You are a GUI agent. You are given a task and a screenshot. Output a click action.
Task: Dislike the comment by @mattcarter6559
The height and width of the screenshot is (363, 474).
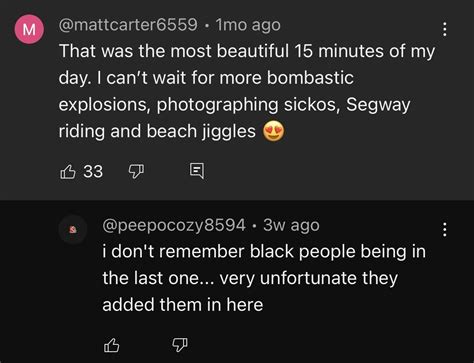point(136,171)
